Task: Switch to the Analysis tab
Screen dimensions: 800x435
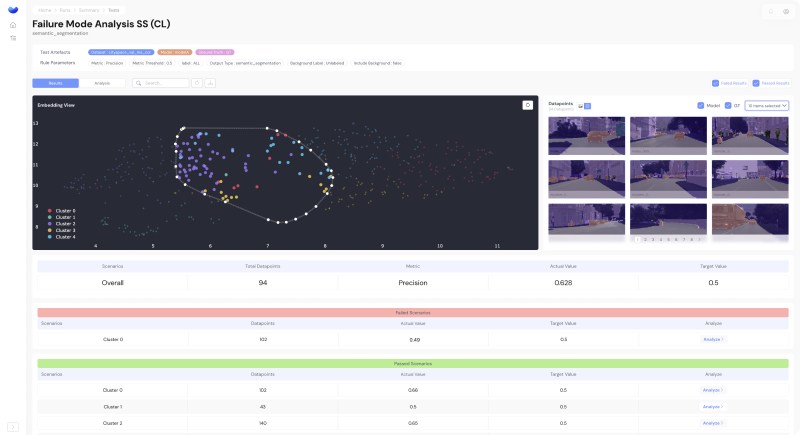Action: coord(102,83)
